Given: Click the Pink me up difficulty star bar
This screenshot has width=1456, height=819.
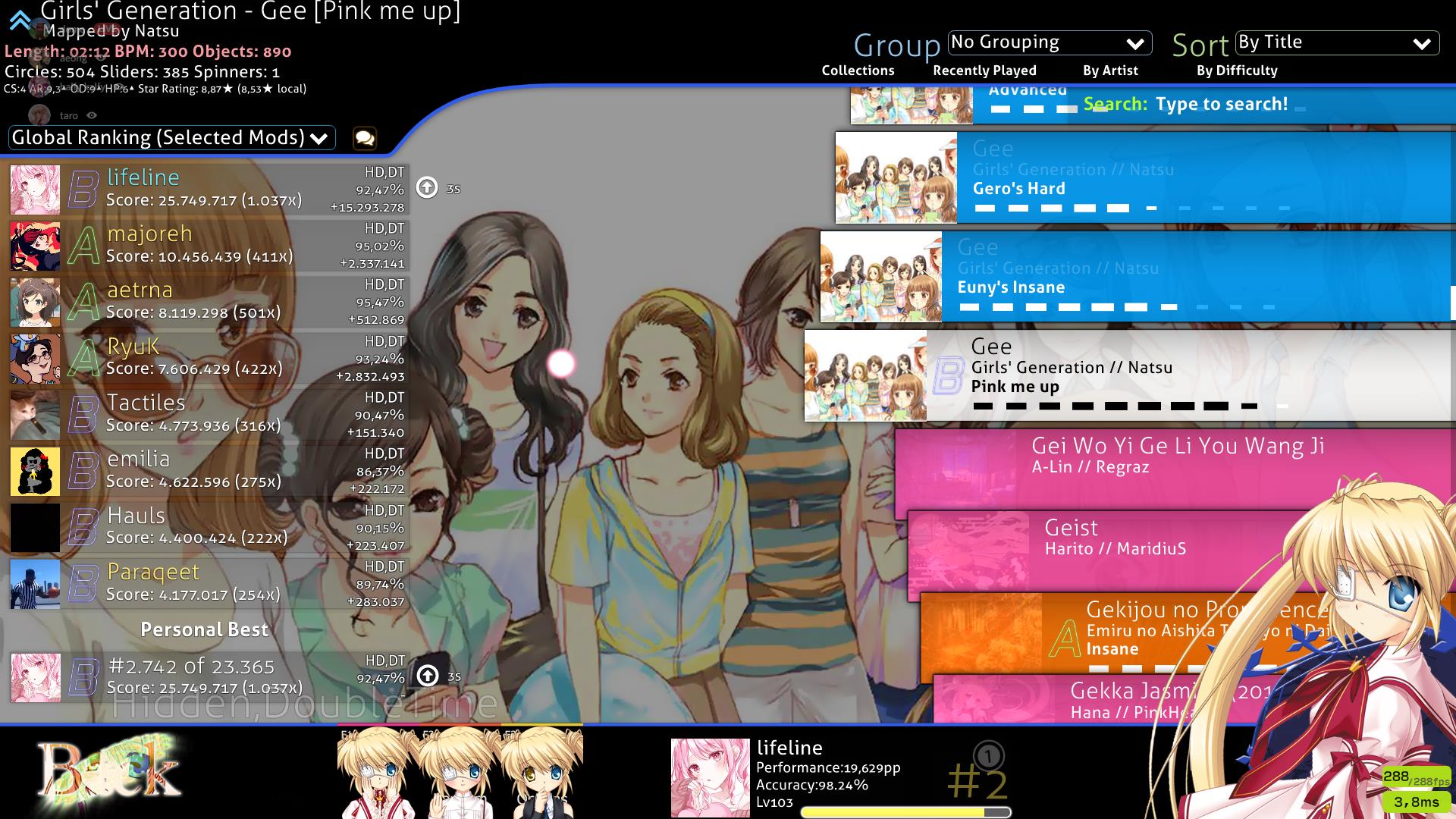Looking at the screenshot, I should click(x=1131, y=406).
